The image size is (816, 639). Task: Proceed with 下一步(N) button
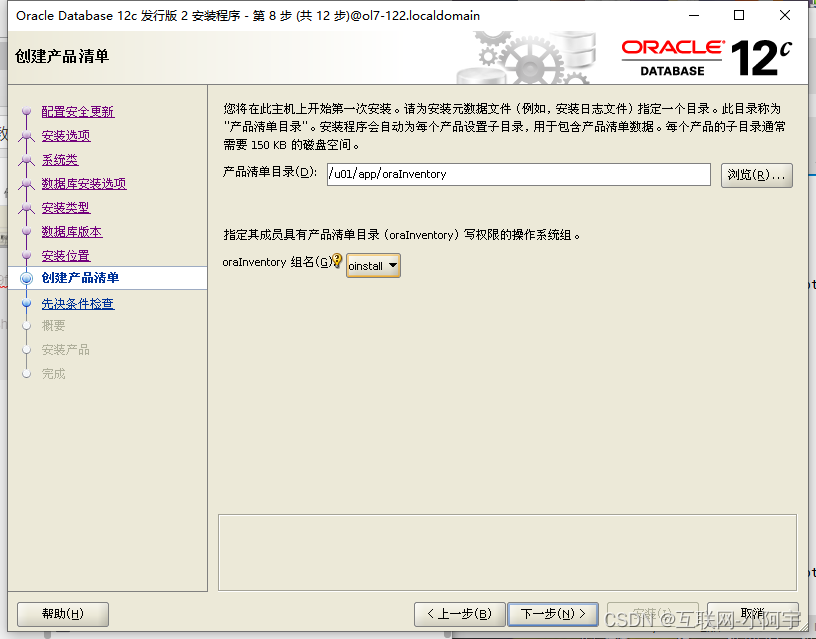coord(553,614)
